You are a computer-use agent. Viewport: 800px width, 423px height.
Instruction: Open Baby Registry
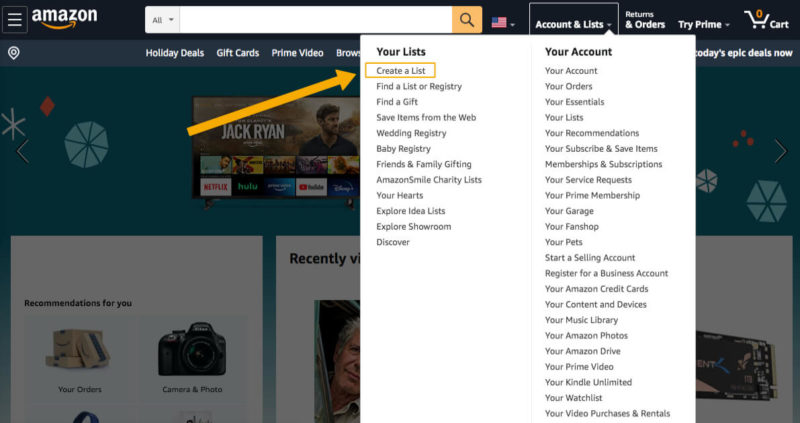click(404, 149)
